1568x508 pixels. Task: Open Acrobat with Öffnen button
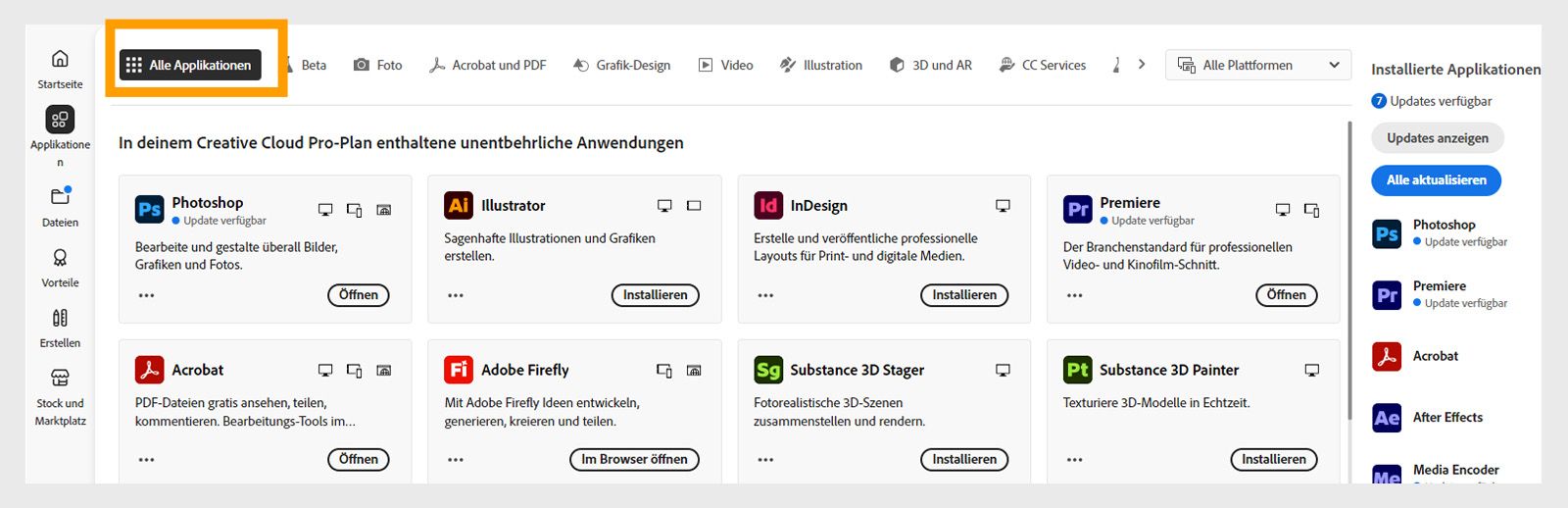359,459
